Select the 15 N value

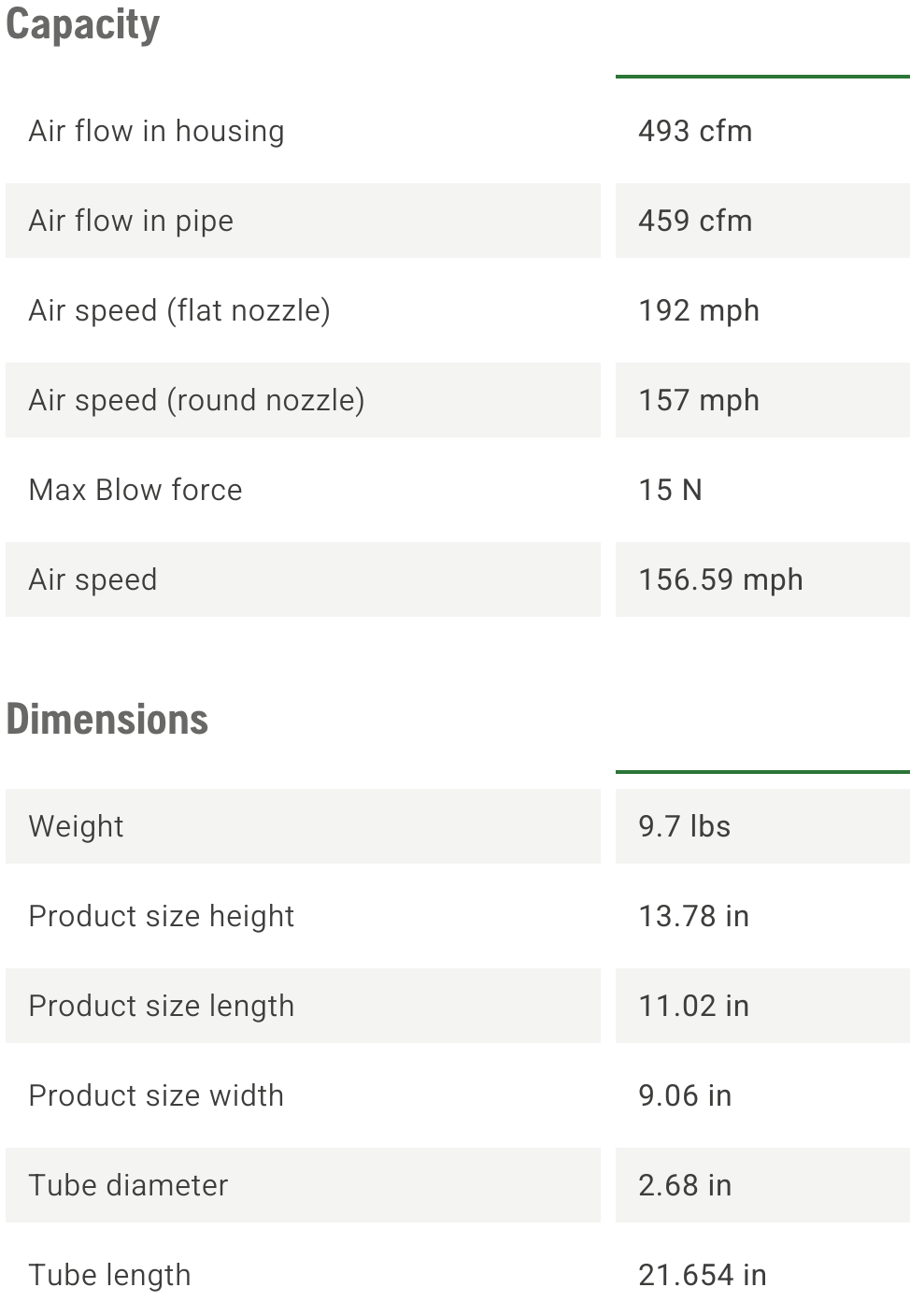[x=670, y=490]
